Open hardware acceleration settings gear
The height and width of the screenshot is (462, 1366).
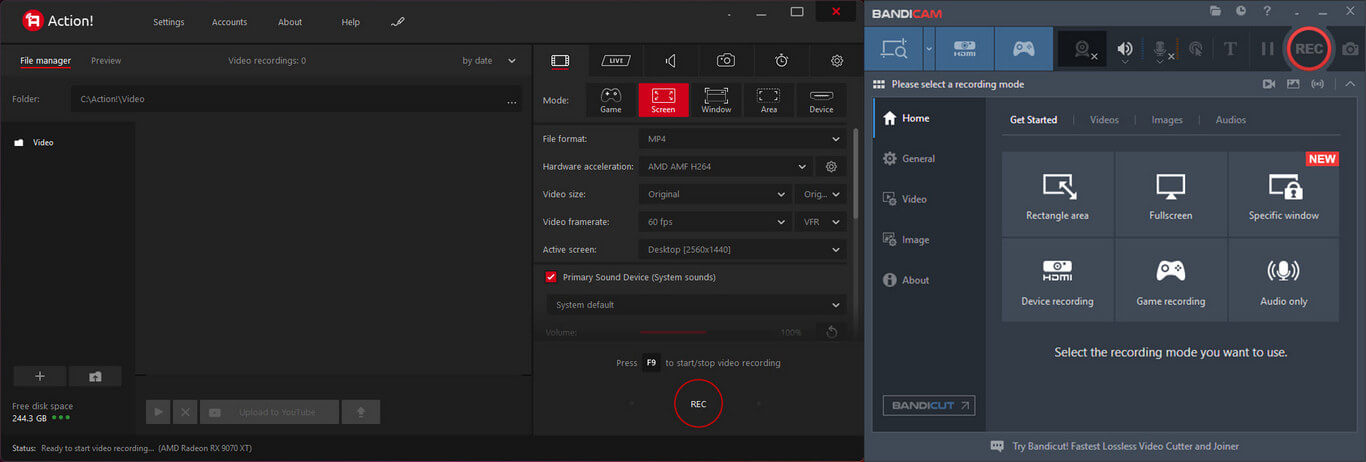click(x=830, y=167)
